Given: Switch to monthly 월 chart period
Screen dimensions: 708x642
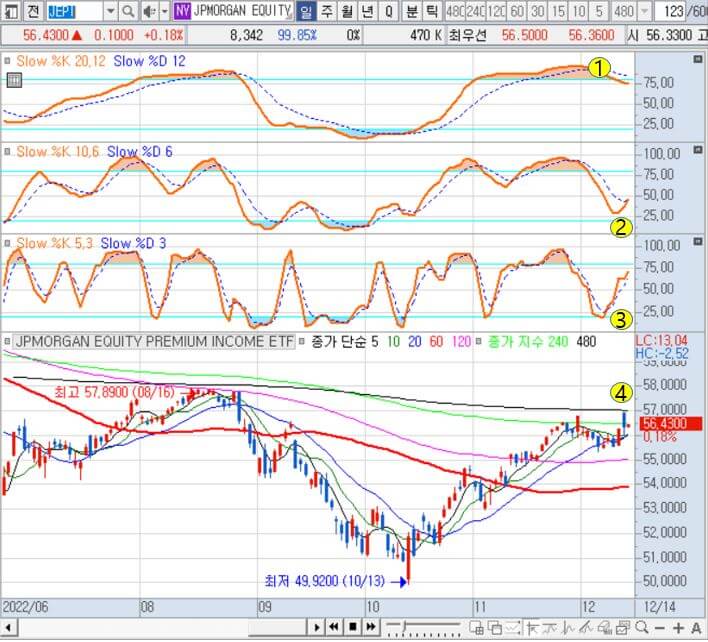Looking at the screenshot, I should pos(347,11).
